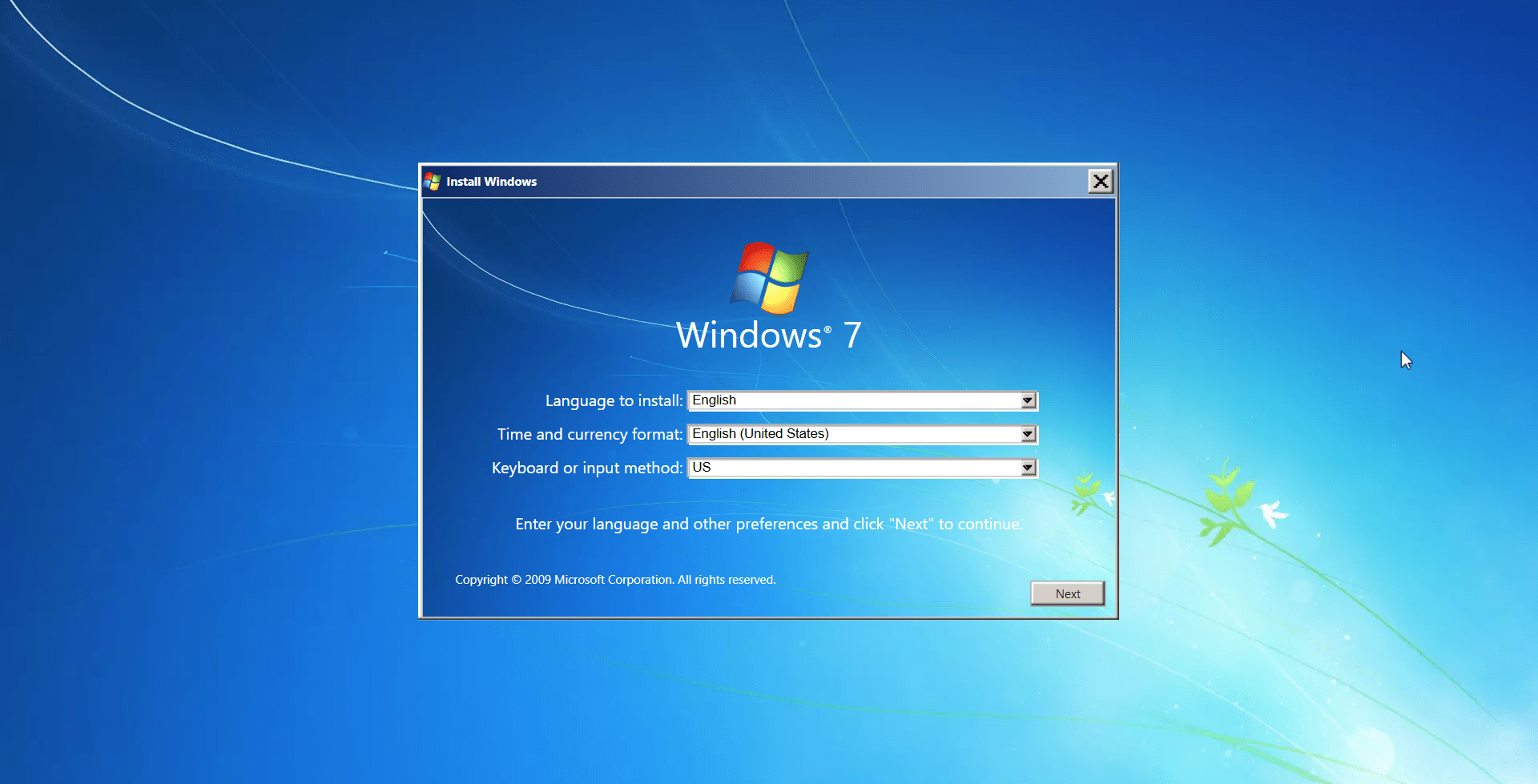The height and width of the screenshot is (784, 1538).
Task: Open the Time and currency format dropdown
Action: click(1027, 433)
